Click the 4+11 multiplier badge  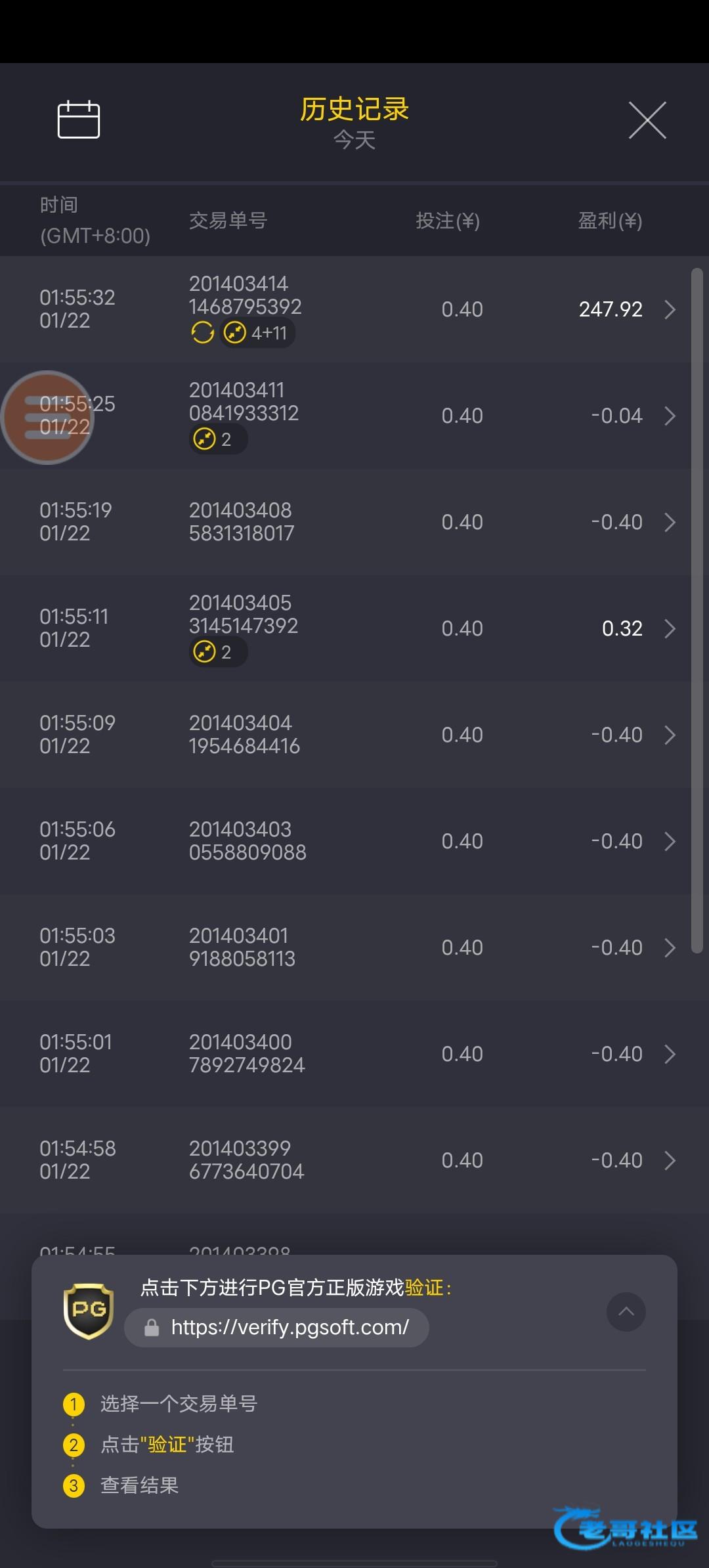(257, 333)
